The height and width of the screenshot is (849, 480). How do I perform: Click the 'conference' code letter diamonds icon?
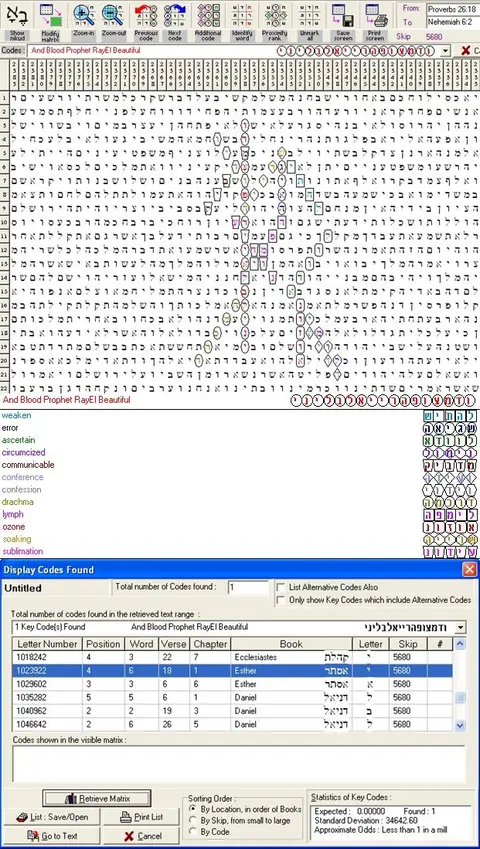click(x=450, y=478)
